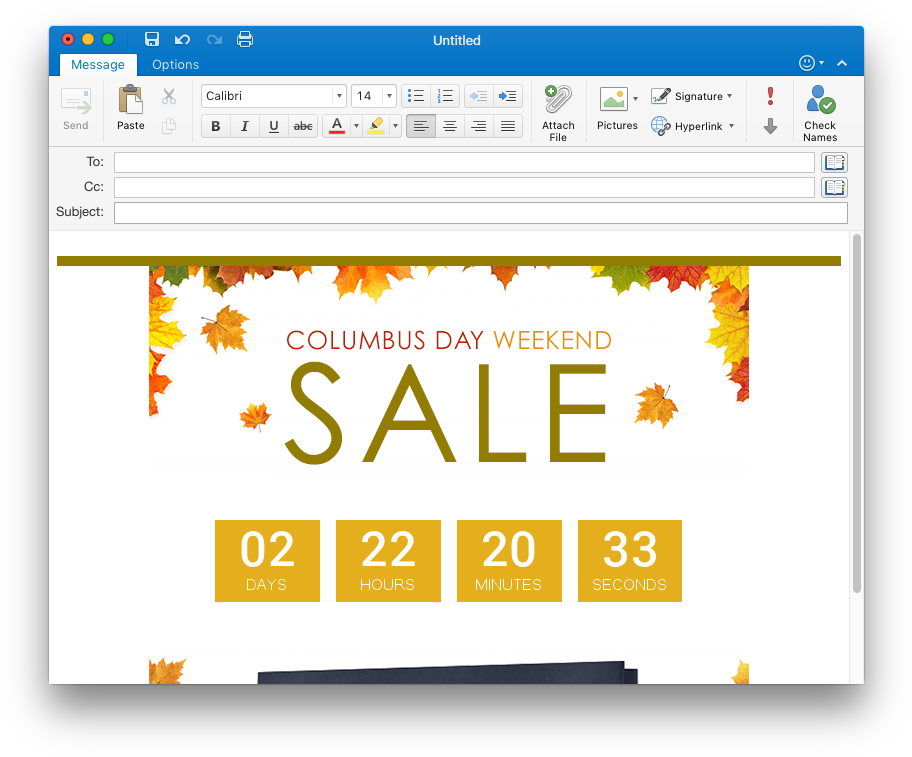912x757 pixels.
Task: Set low importance with the down arrow
Action: (769, 124)
